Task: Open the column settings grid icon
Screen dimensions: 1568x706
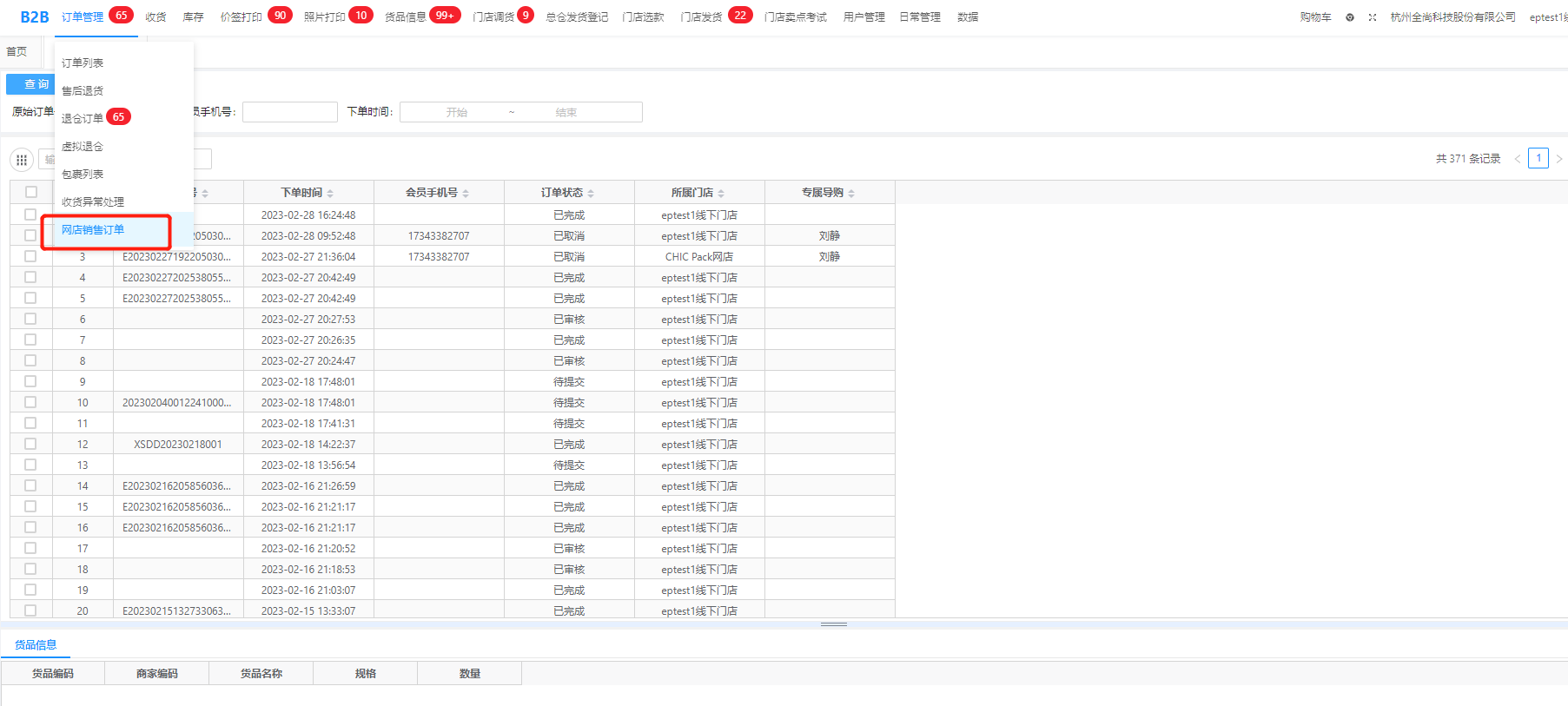Action: 22,160
